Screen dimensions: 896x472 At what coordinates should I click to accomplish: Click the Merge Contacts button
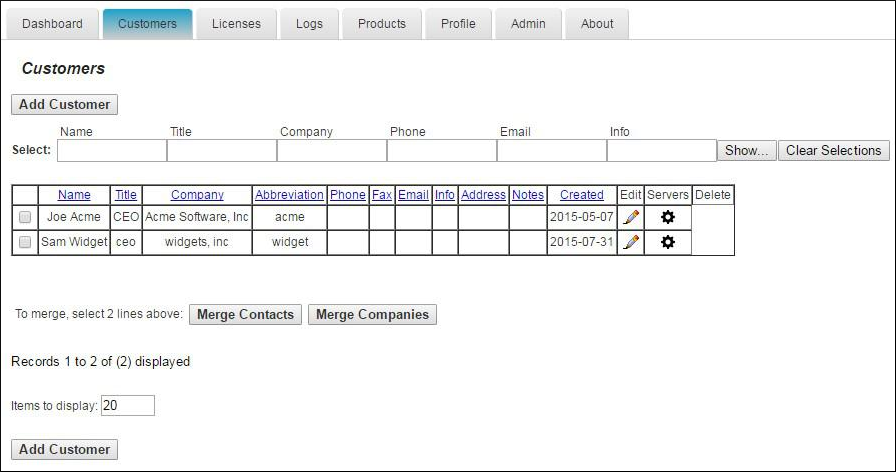pos(245,315)
